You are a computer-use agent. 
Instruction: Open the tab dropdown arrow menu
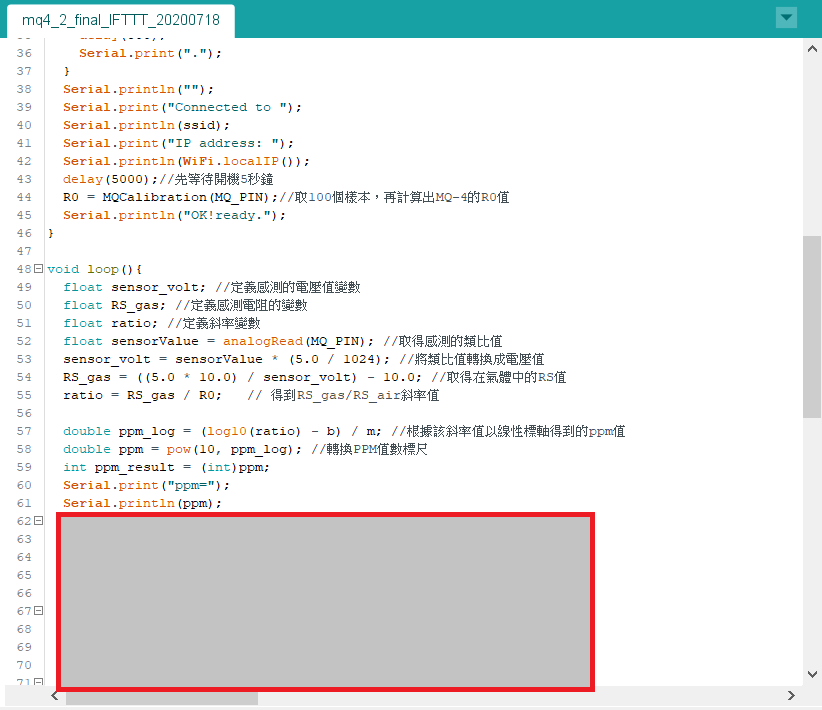(x=786, y=17)
